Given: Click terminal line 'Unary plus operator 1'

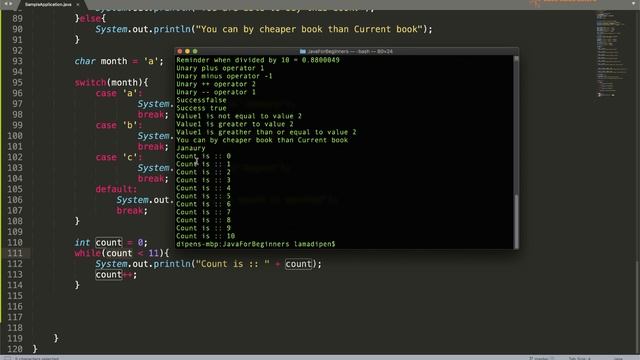Looking at the screenshot, I should (220, 68).
